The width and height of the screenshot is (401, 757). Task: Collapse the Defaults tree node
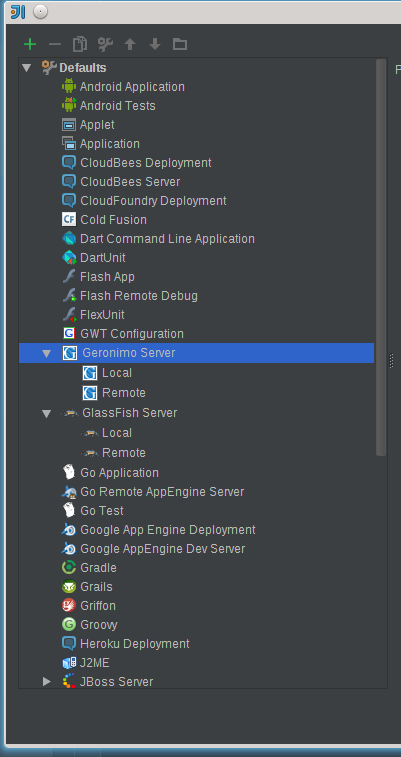point(27,68)
